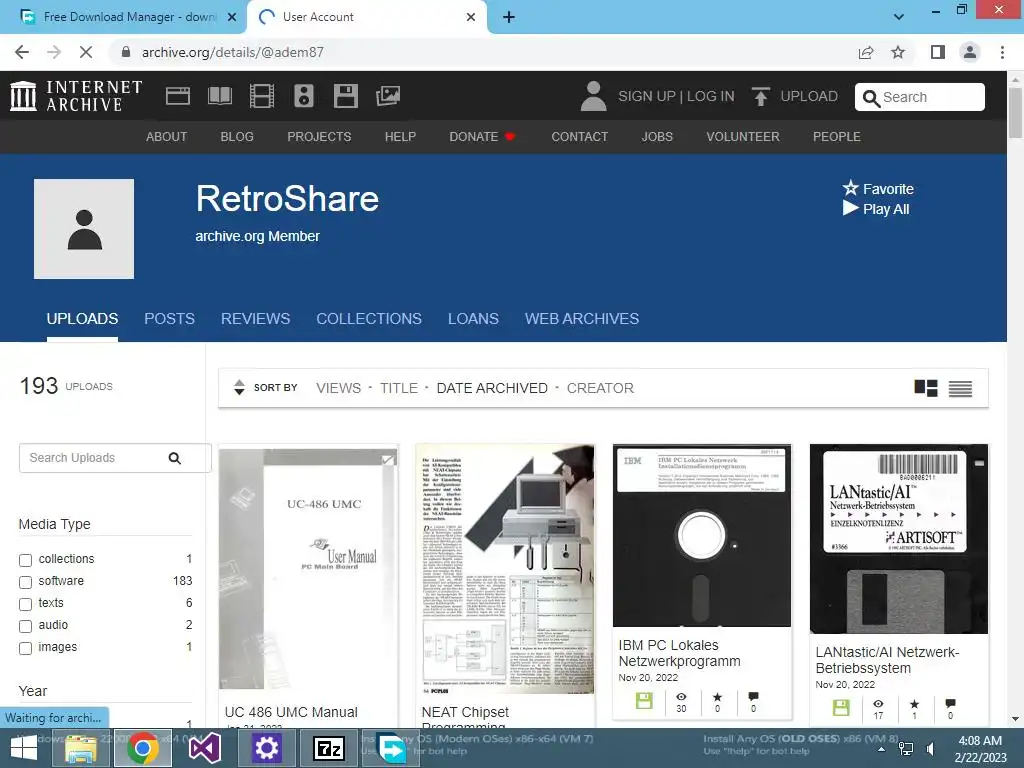Screen dimensions: 1024x768
Task: Sort uploads by DATE ARCHIVED
Action: [x=492, y=388]
